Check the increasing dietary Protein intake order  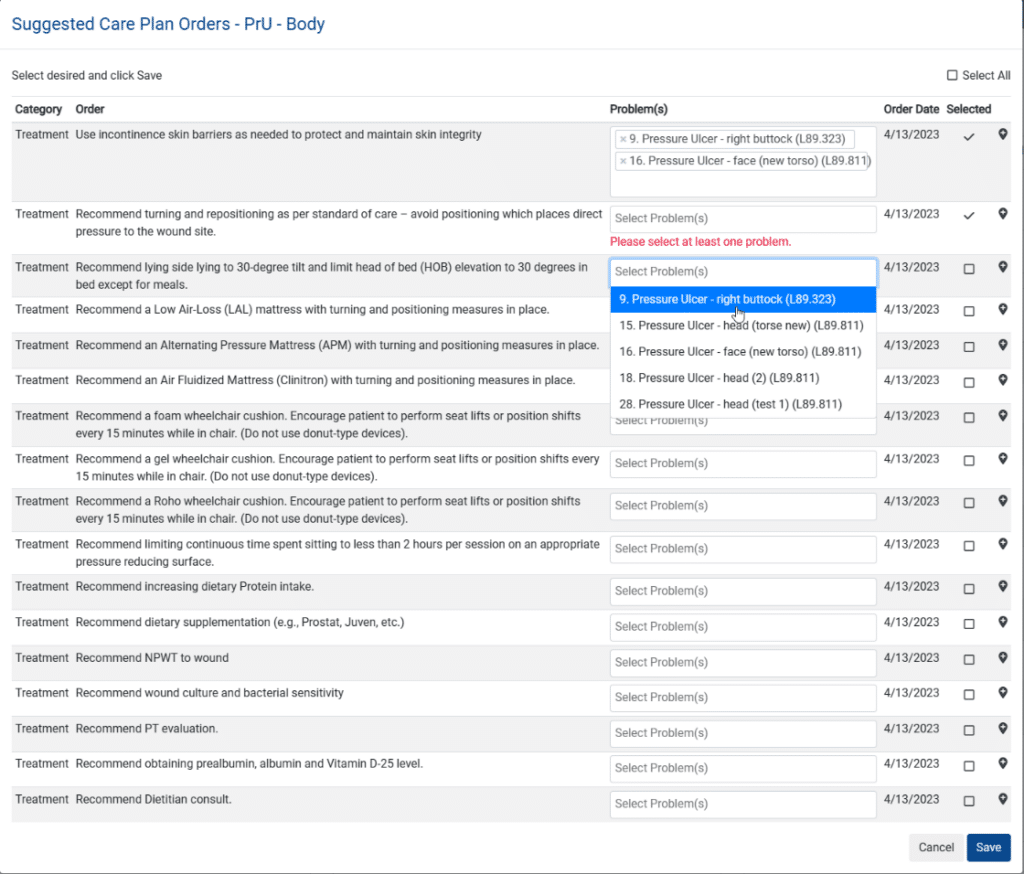(969, 589)
